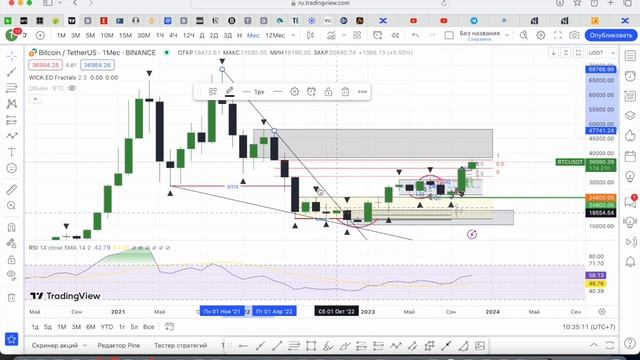Open the Редактор Pine tab
The image size is (640, 360).
(x=119, y=345)
